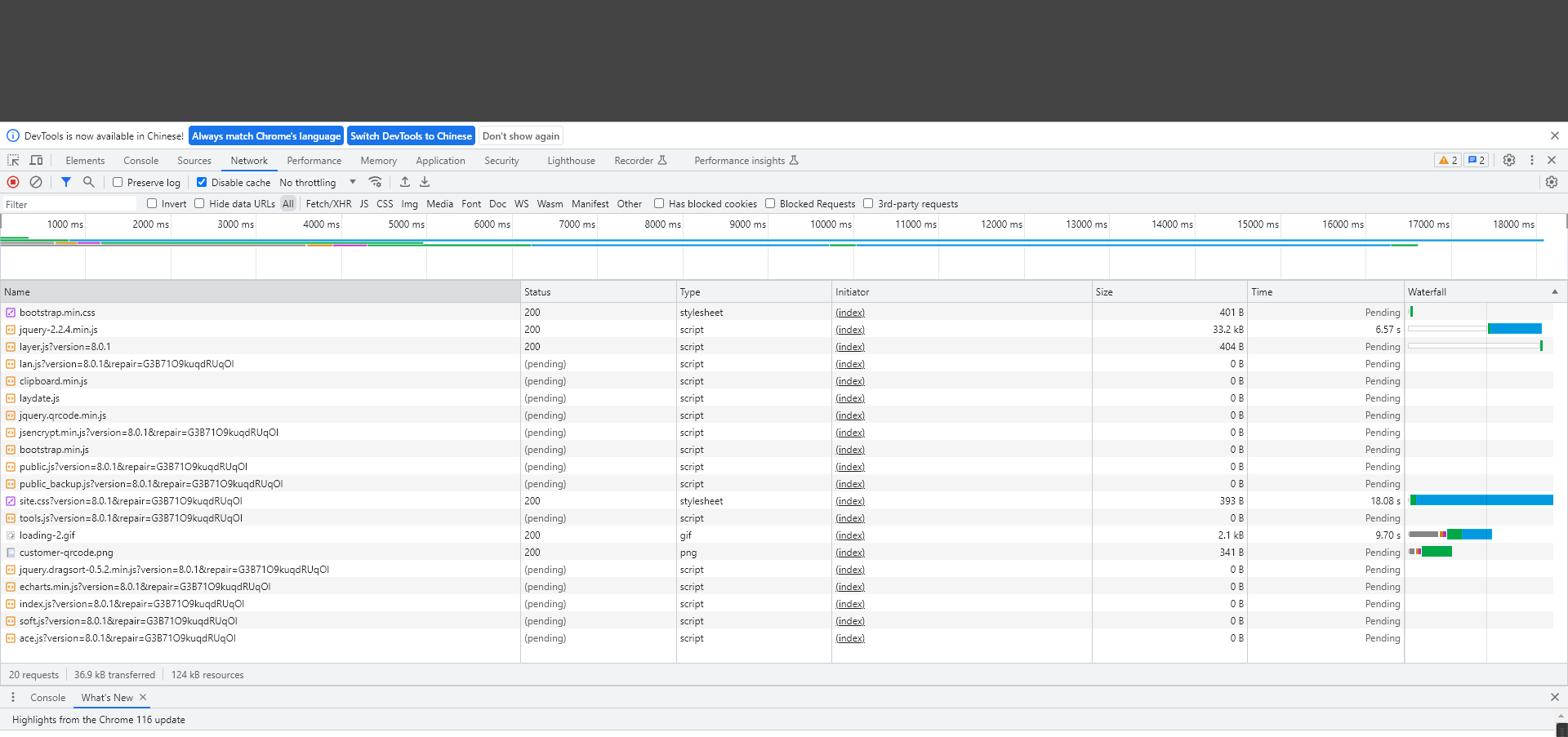
Task: Focus the Filter input field
Action: point(69,204)
